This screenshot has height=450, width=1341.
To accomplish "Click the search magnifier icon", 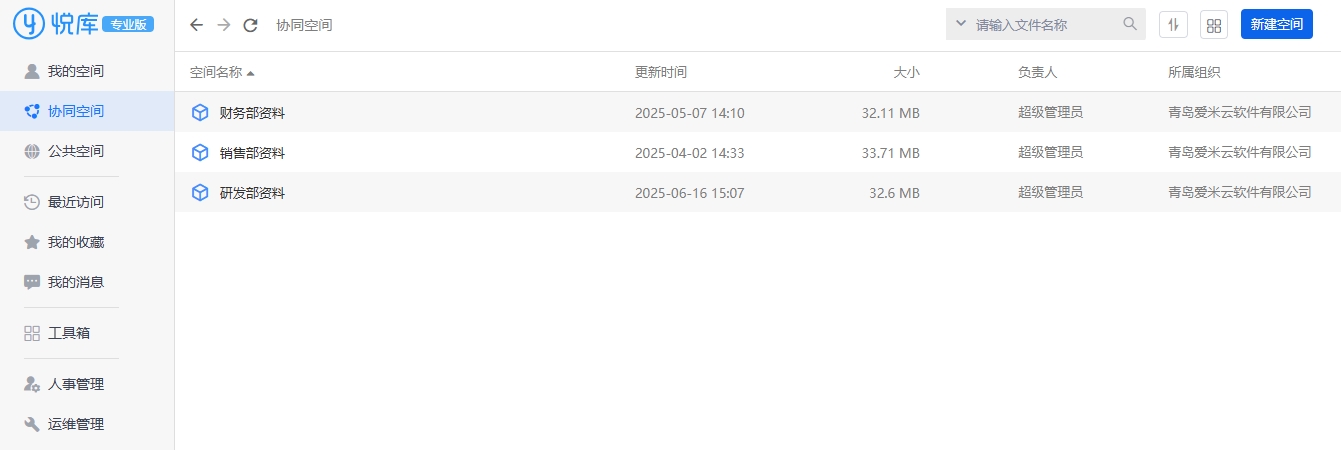I will coord(1130,24).
